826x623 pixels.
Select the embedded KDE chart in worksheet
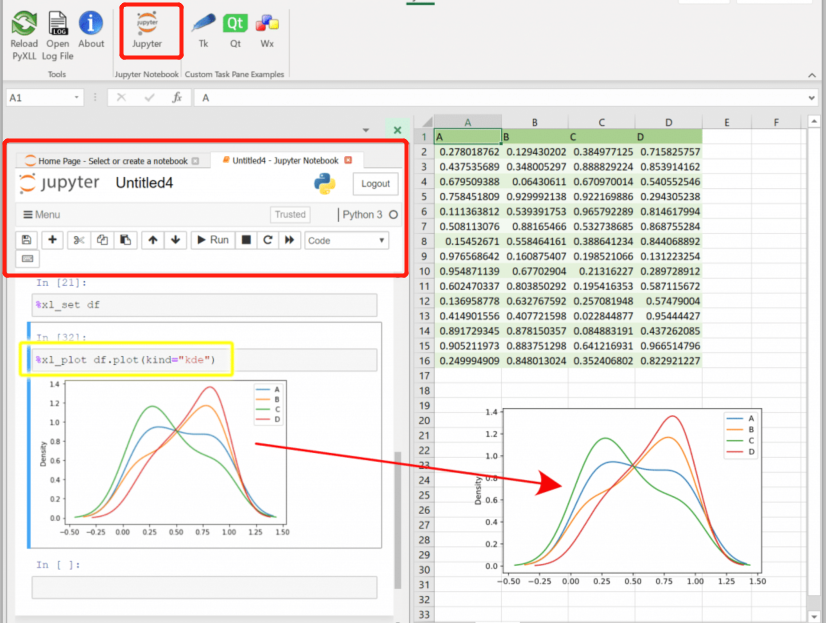click(x=622, y=498)
